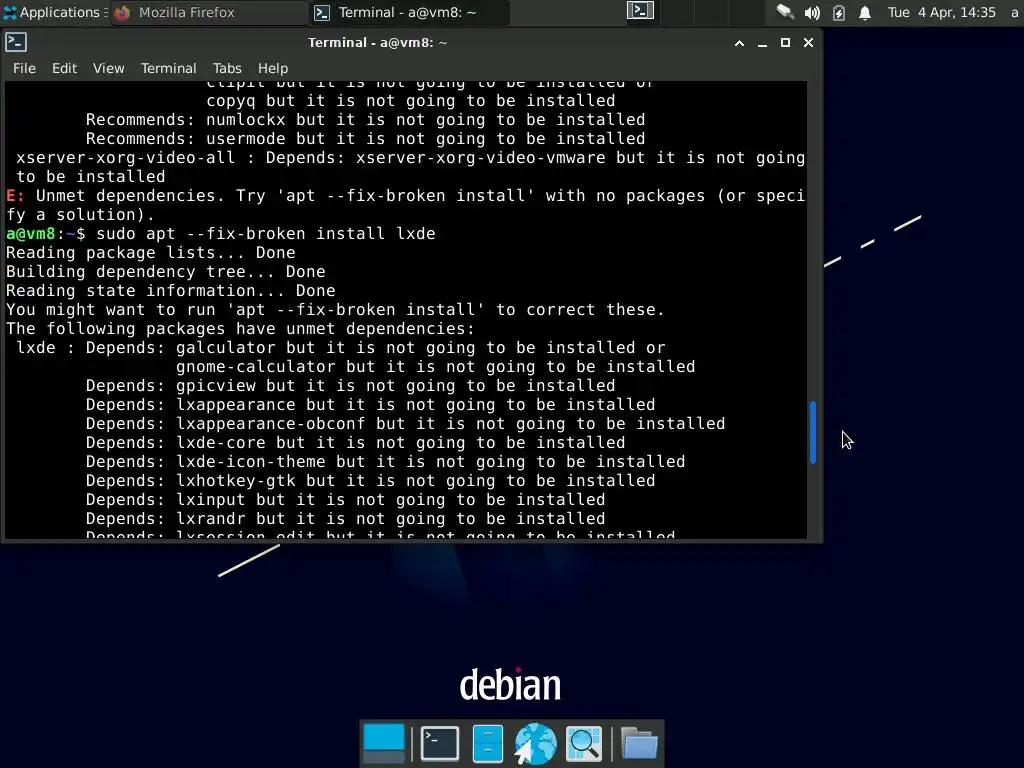Click the 'Reading state information... Done' line
The width and height of the screenshot is (1024, 768).
[x=171, y=291]
